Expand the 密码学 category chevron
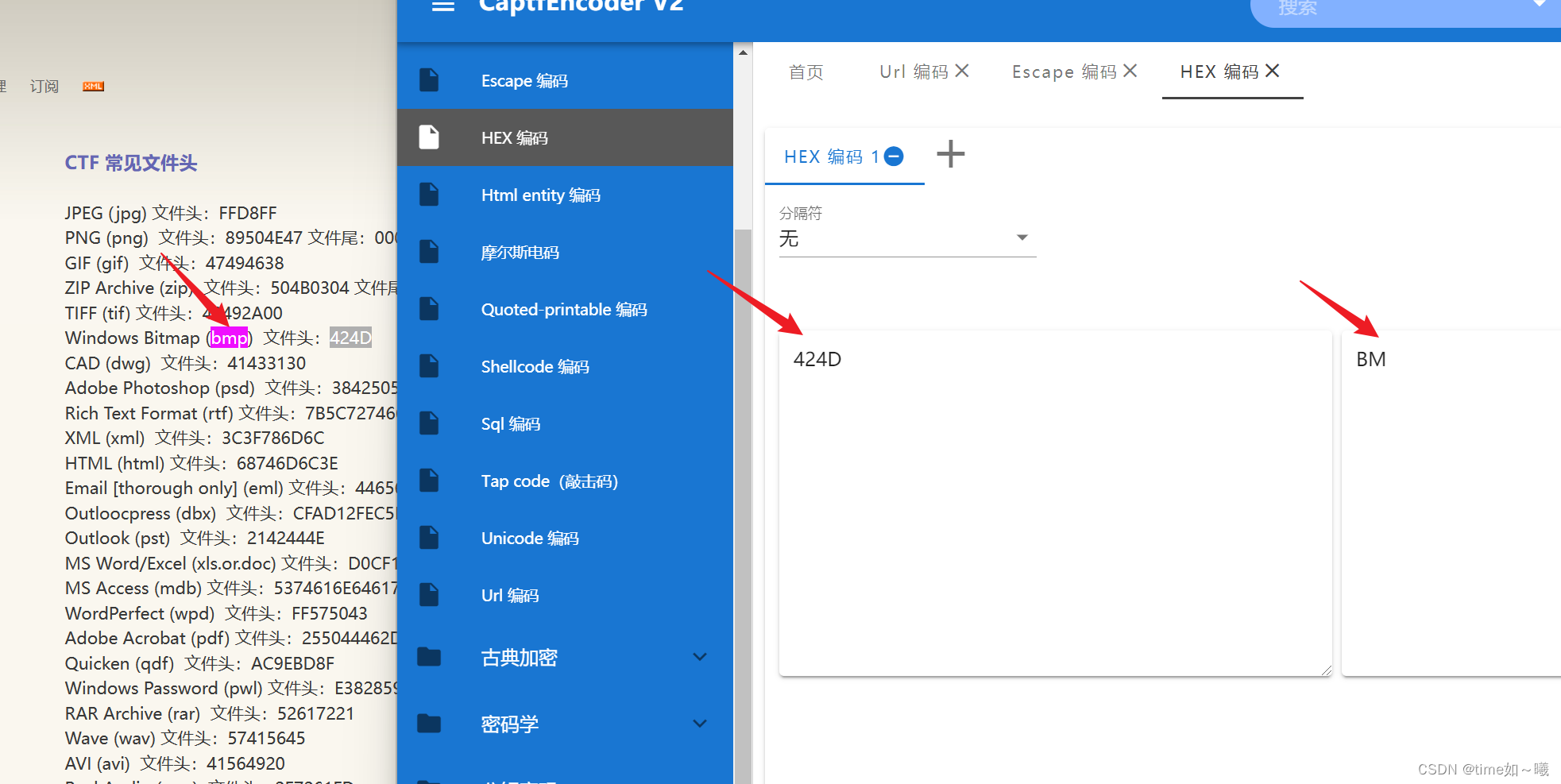 pos(700,724)
